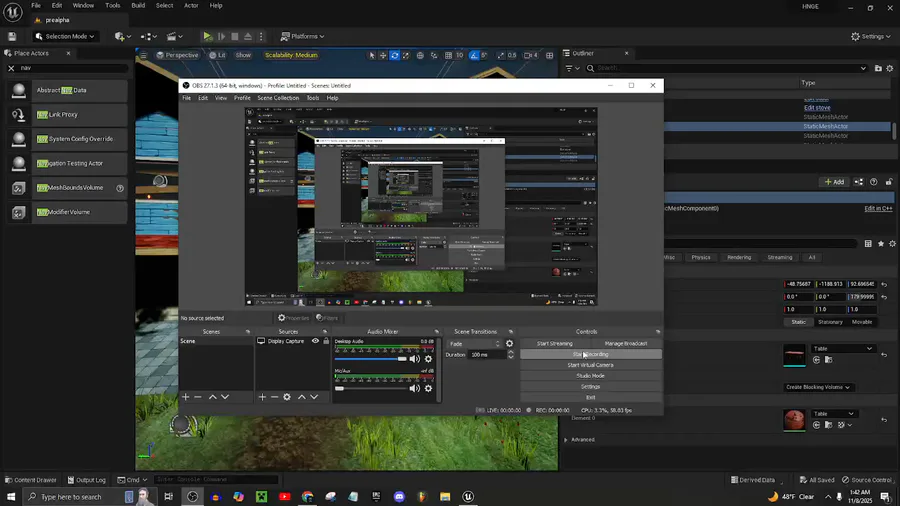Open Unreal Settings dropdown at top right
The width and height of the screenshot is (900, 506).
871,36
